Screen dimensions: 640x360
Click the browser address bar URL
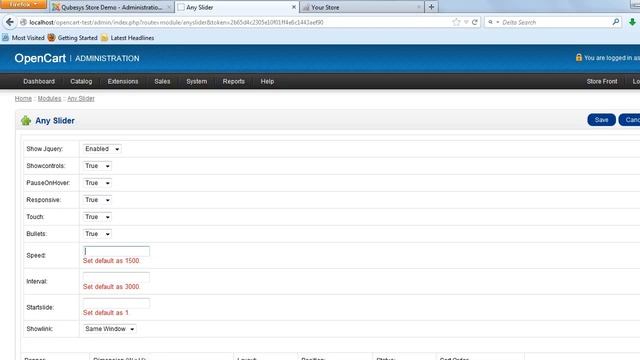(x=176, y=22)
